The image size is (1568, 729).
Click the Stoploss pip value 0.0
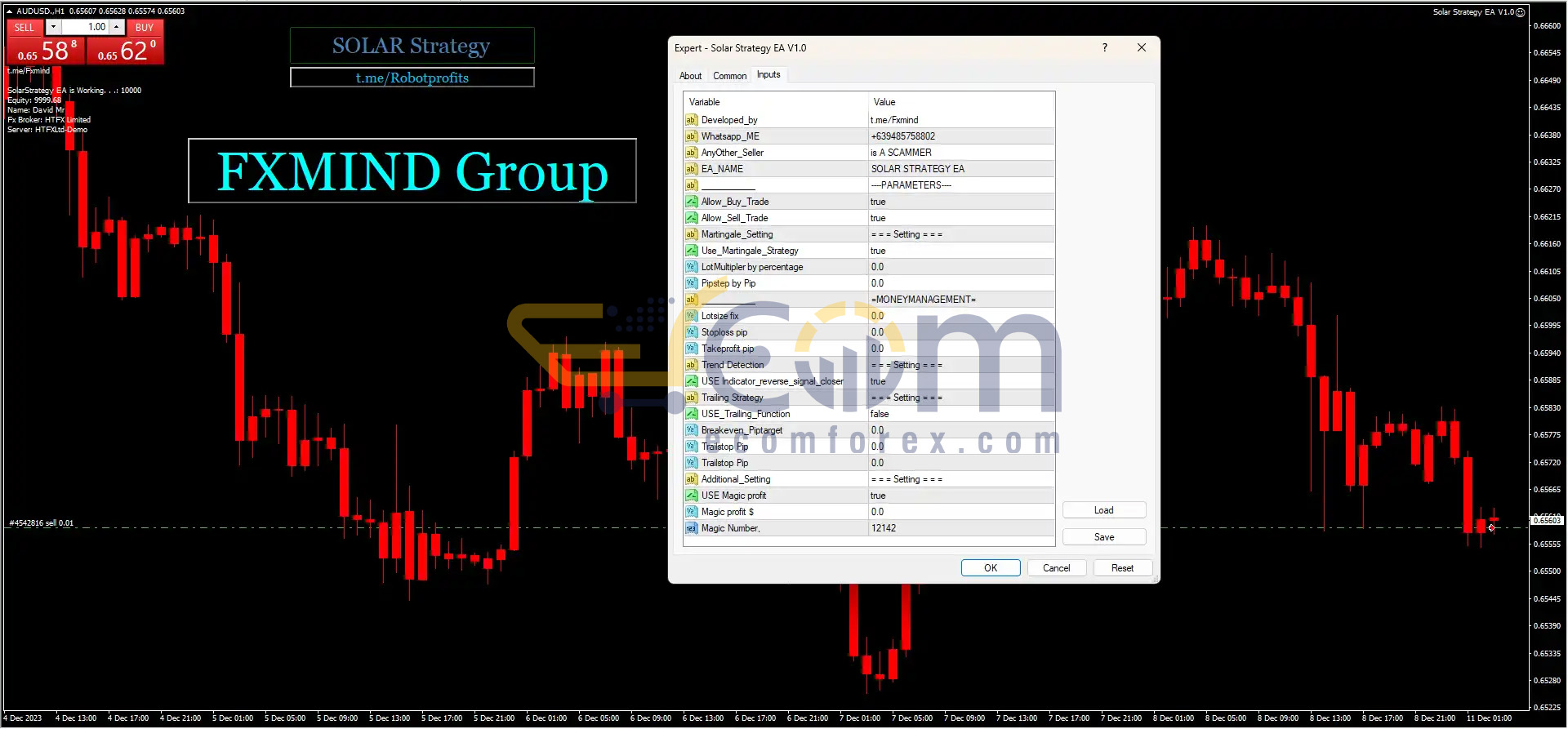coord(961,332)
